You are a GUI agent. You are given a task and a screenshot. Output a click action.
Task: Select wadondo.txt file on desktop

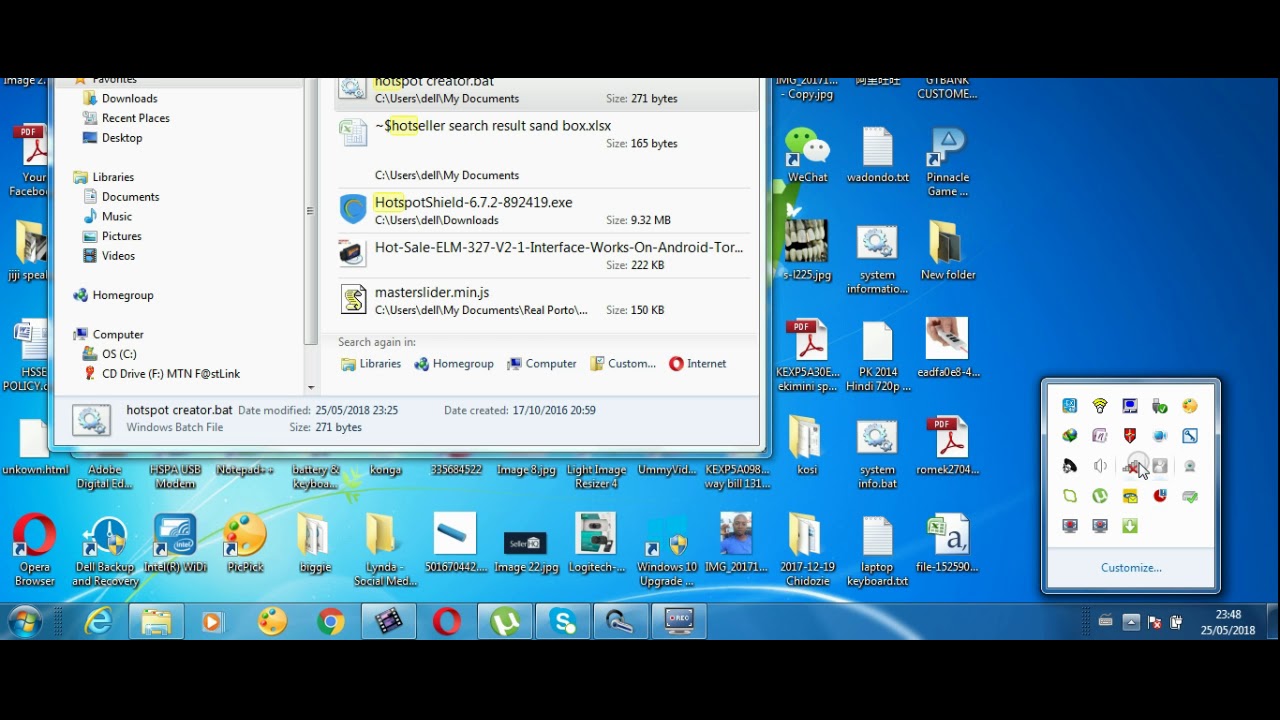[x=877, y=156]
